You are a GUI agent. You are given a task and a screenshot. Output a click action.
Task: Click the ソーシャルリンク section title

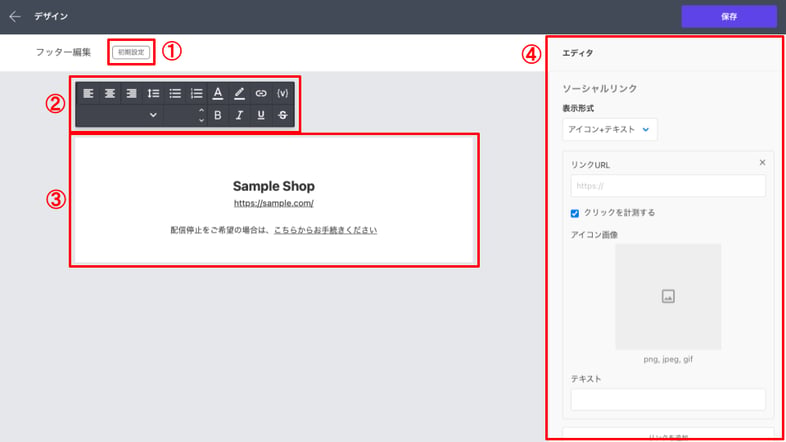pos(600,89)
